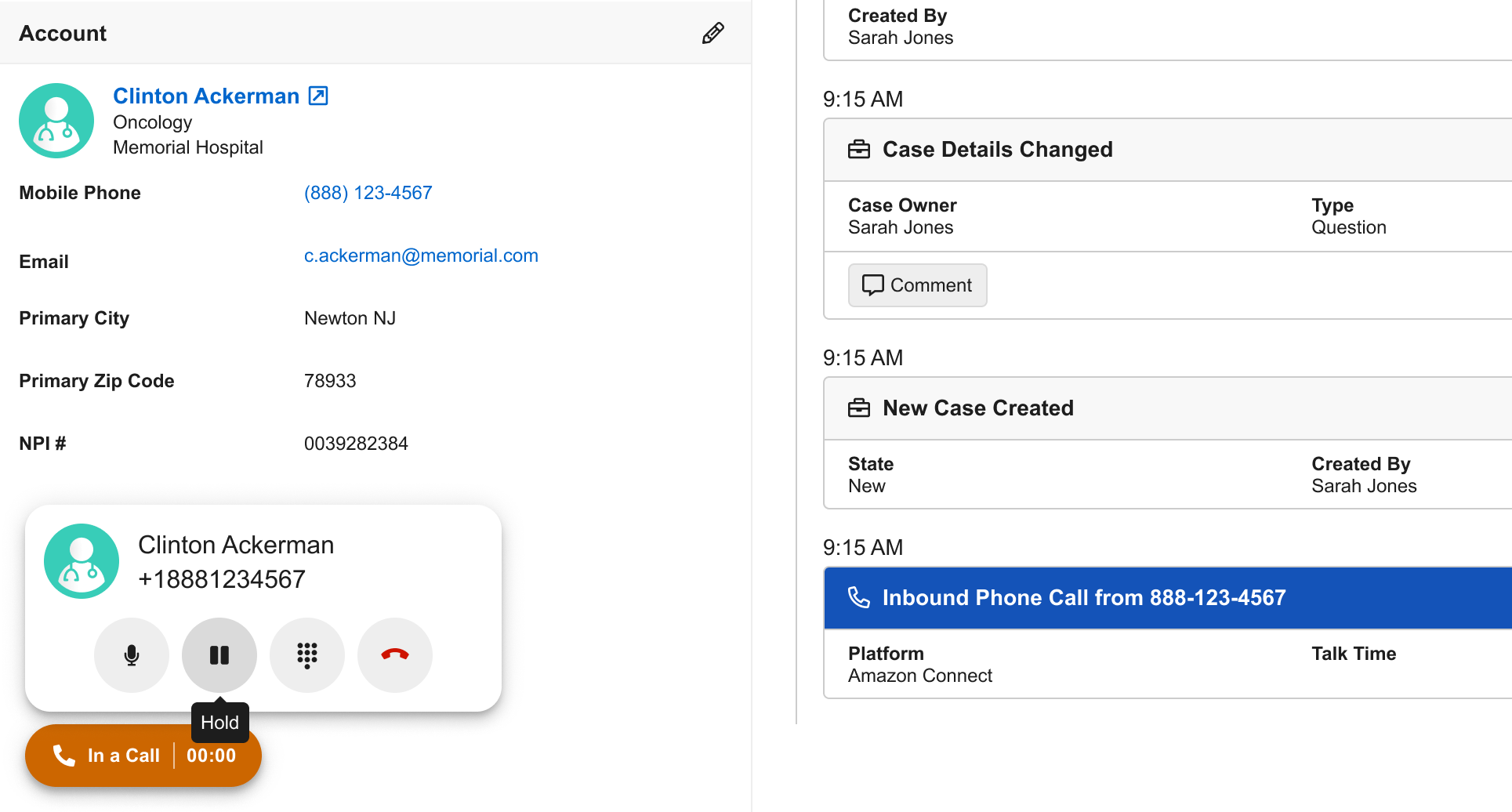This screenshot has width=1512, height=812.
Task: Open the Clinton Ackerman account name link
Action: coord(206,96)
